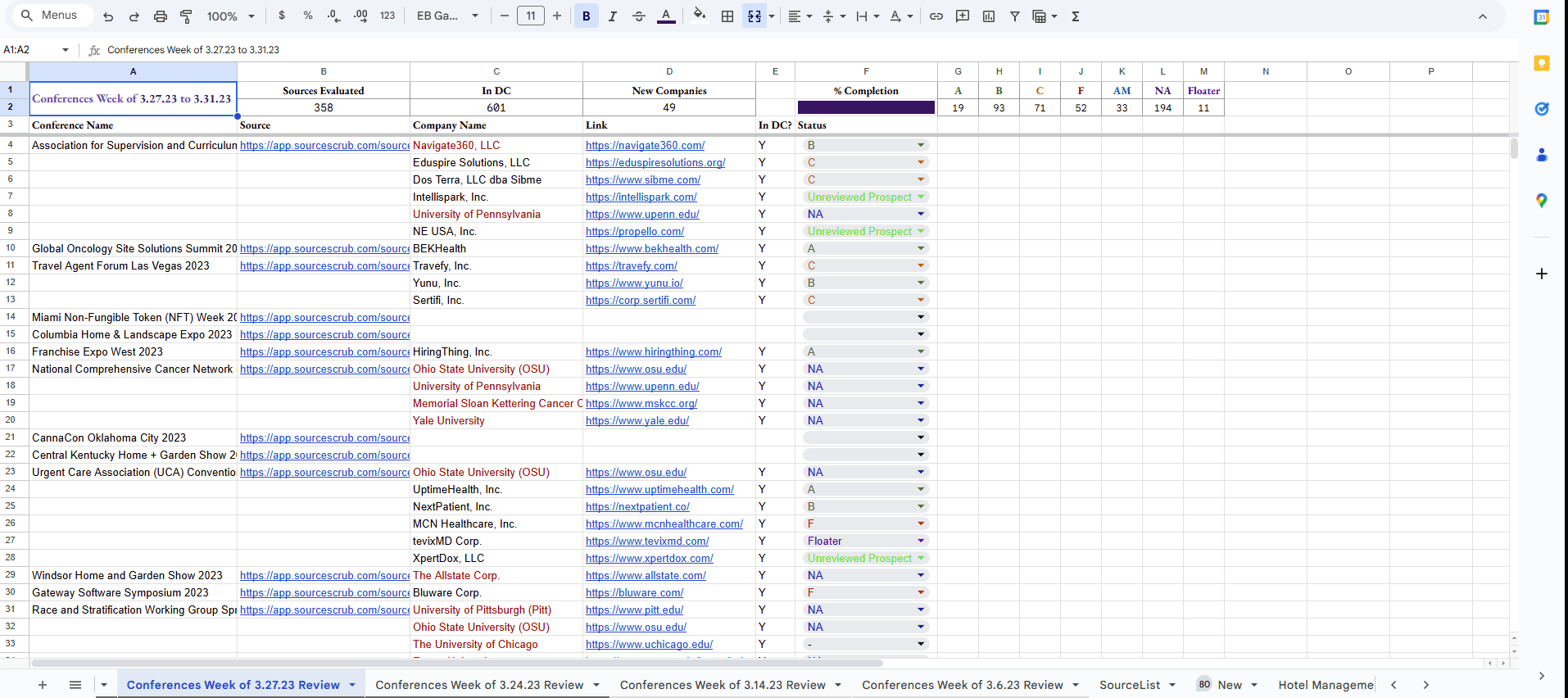Image resolution: width=1568 pixels, height=698 pixels.
Task: Open more number formats 123 button
Action: [387, 16]
